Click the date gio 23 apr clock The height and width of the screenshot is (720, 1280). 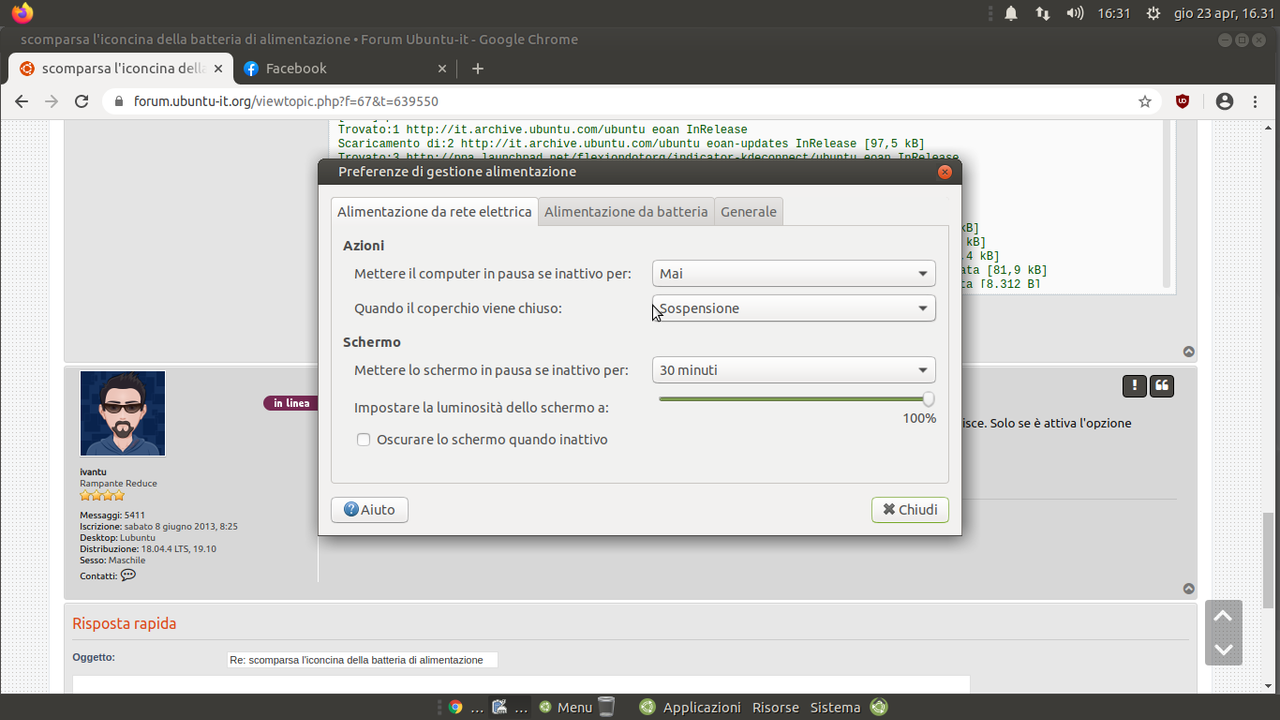pyautogui.click(x=1226, y=13)
